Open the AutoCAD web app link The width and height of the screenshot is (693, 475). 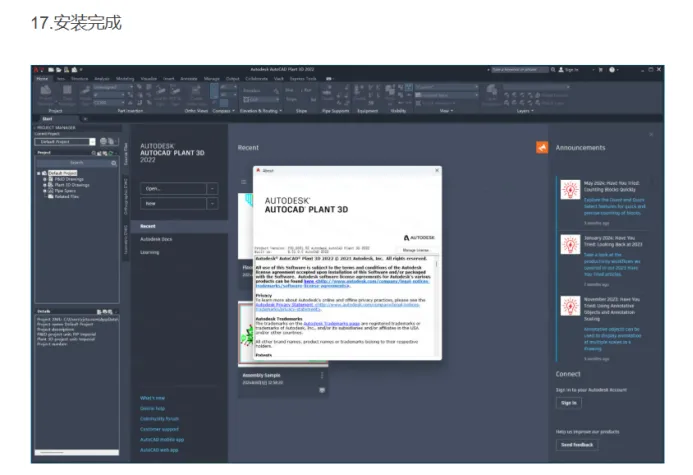click(159, 450)
